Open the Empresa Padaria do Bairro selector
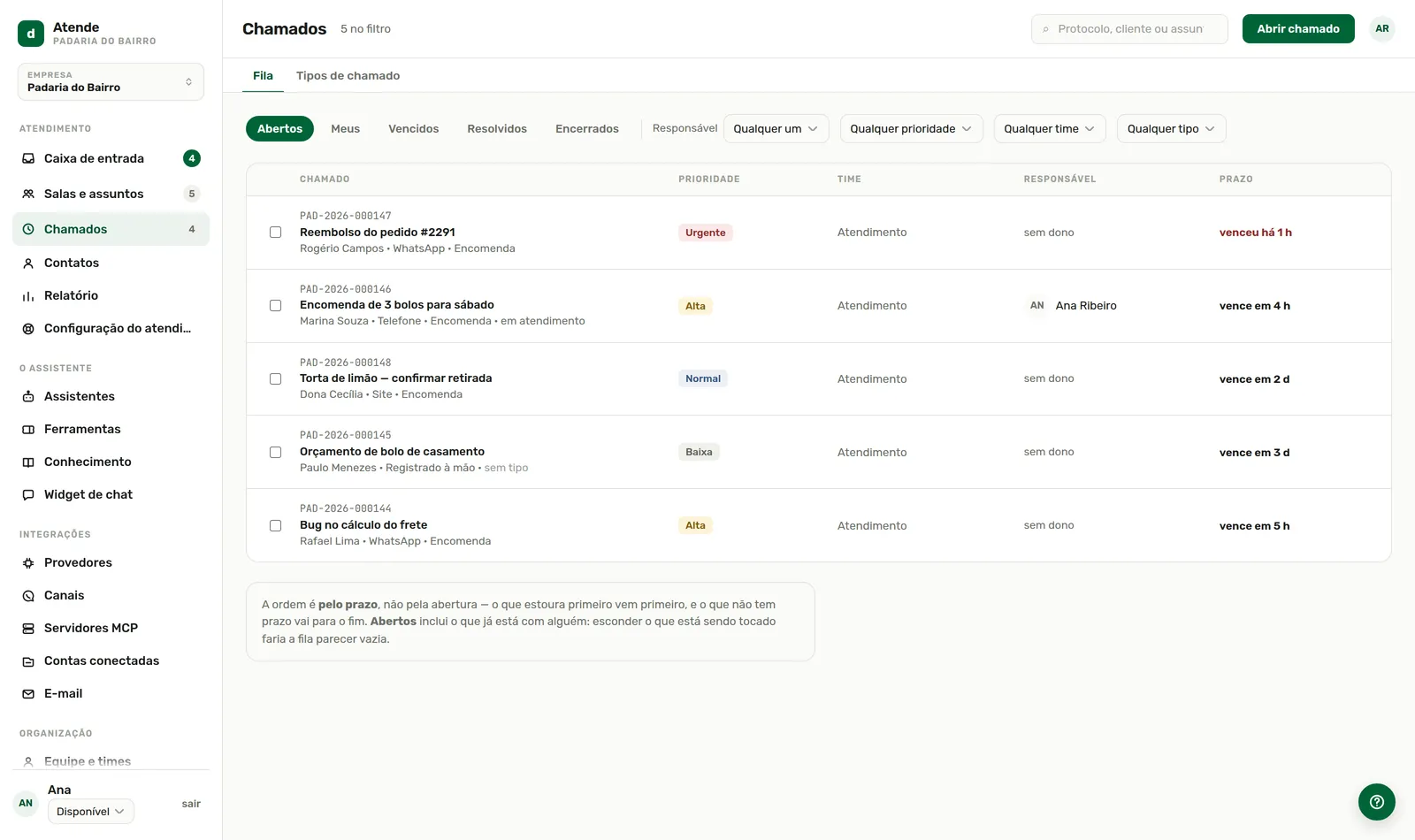Screen dimensions: 1415x840 pyautogui.click(x=111, y=81)
